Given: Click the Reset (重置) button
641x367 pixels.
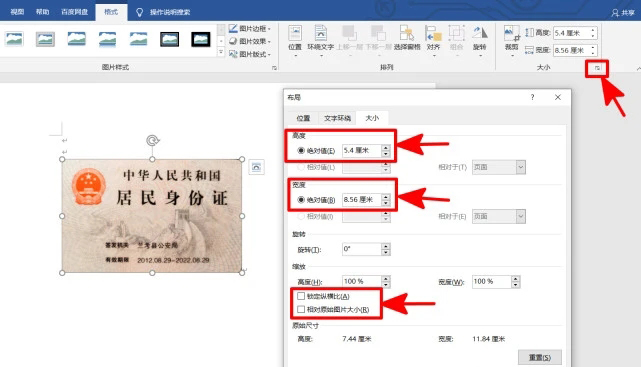Looking at the screenshot, I should [x=540, y=357].
